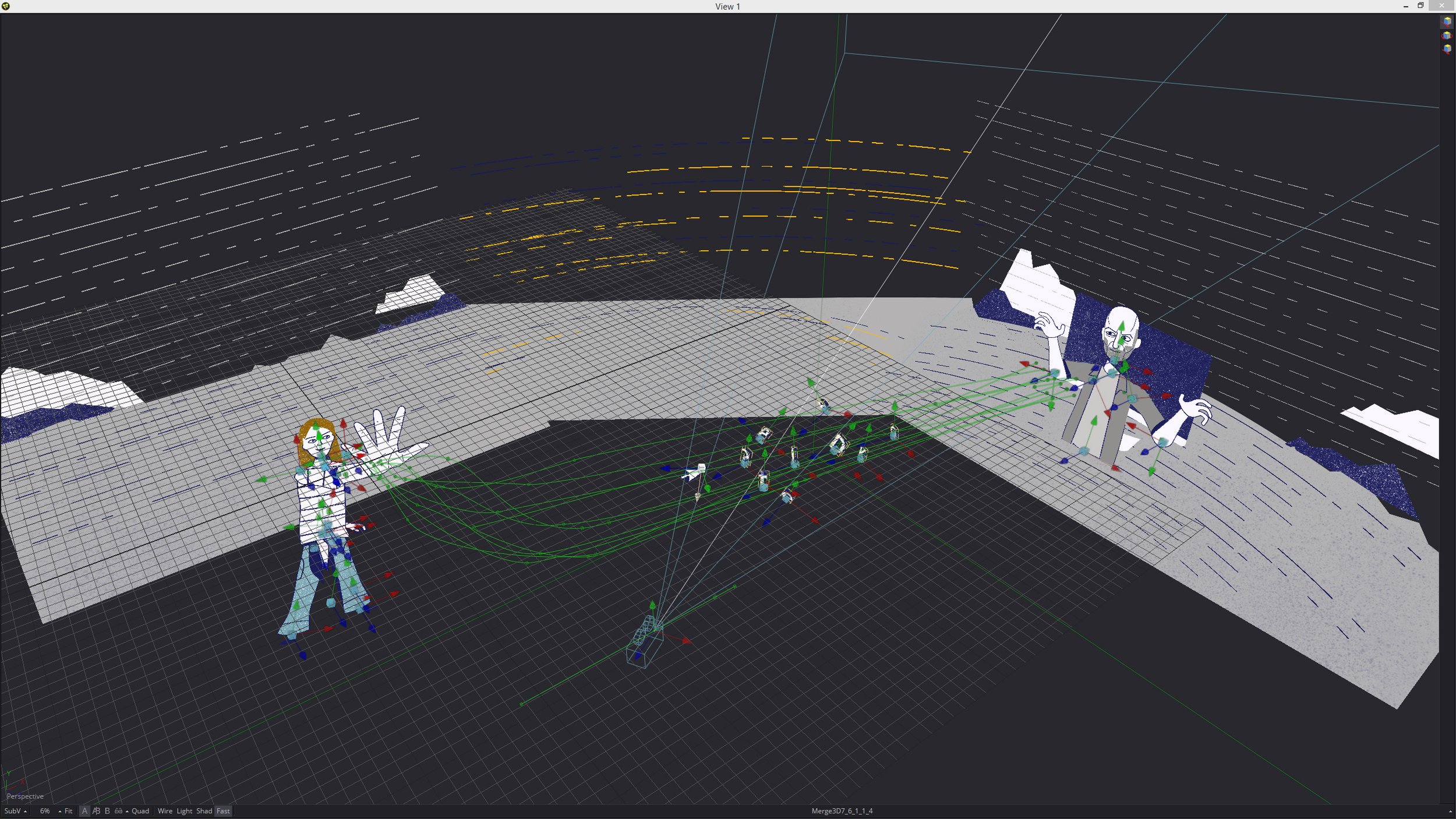Click the View 1 window title
The image size is (1456, 819).
point(727,6)
